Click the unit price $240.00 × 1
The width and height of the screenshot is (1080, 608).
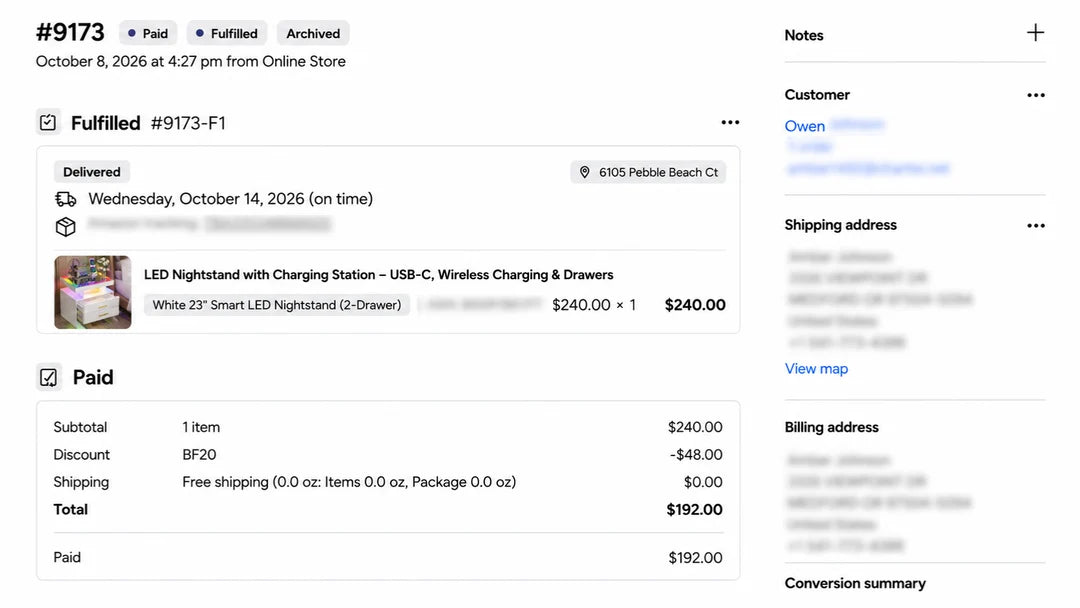click(594, 305)
